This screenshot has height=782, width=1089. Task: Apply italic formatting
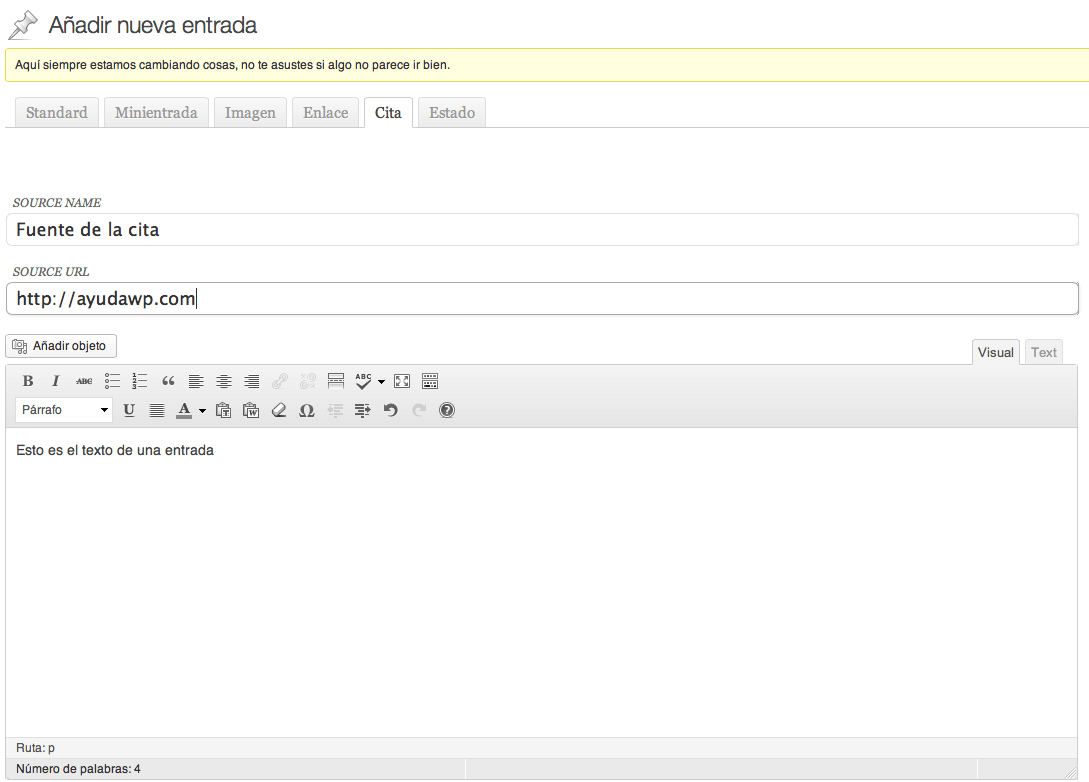[x=56, y=381]
